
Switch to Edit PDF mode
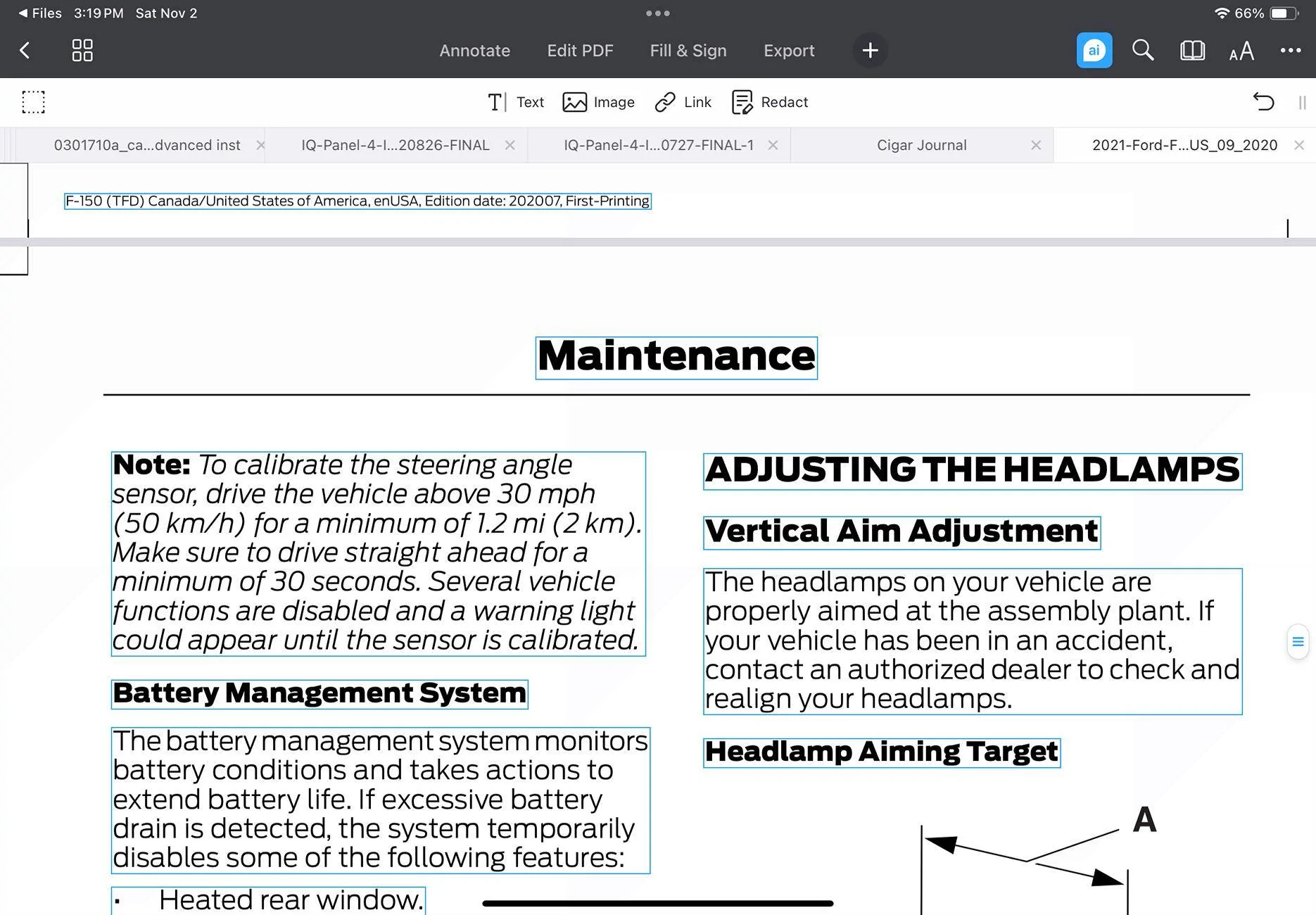(581, 51)
